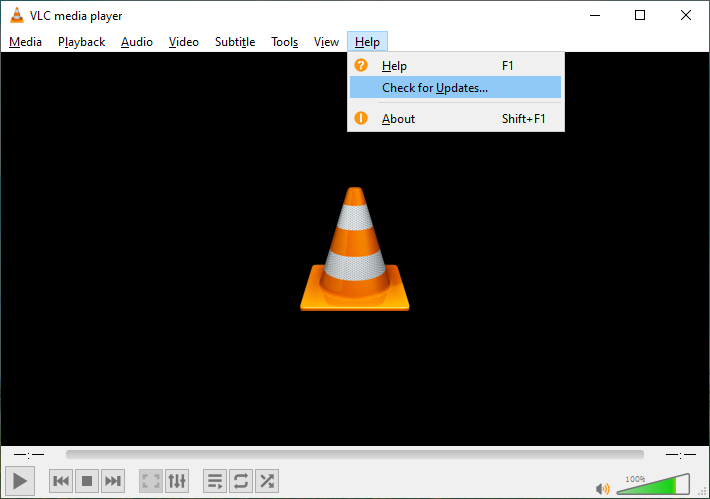Open the Playback menu
The width and height of the screenshot is (710, 499).
[x=82, y=42]
